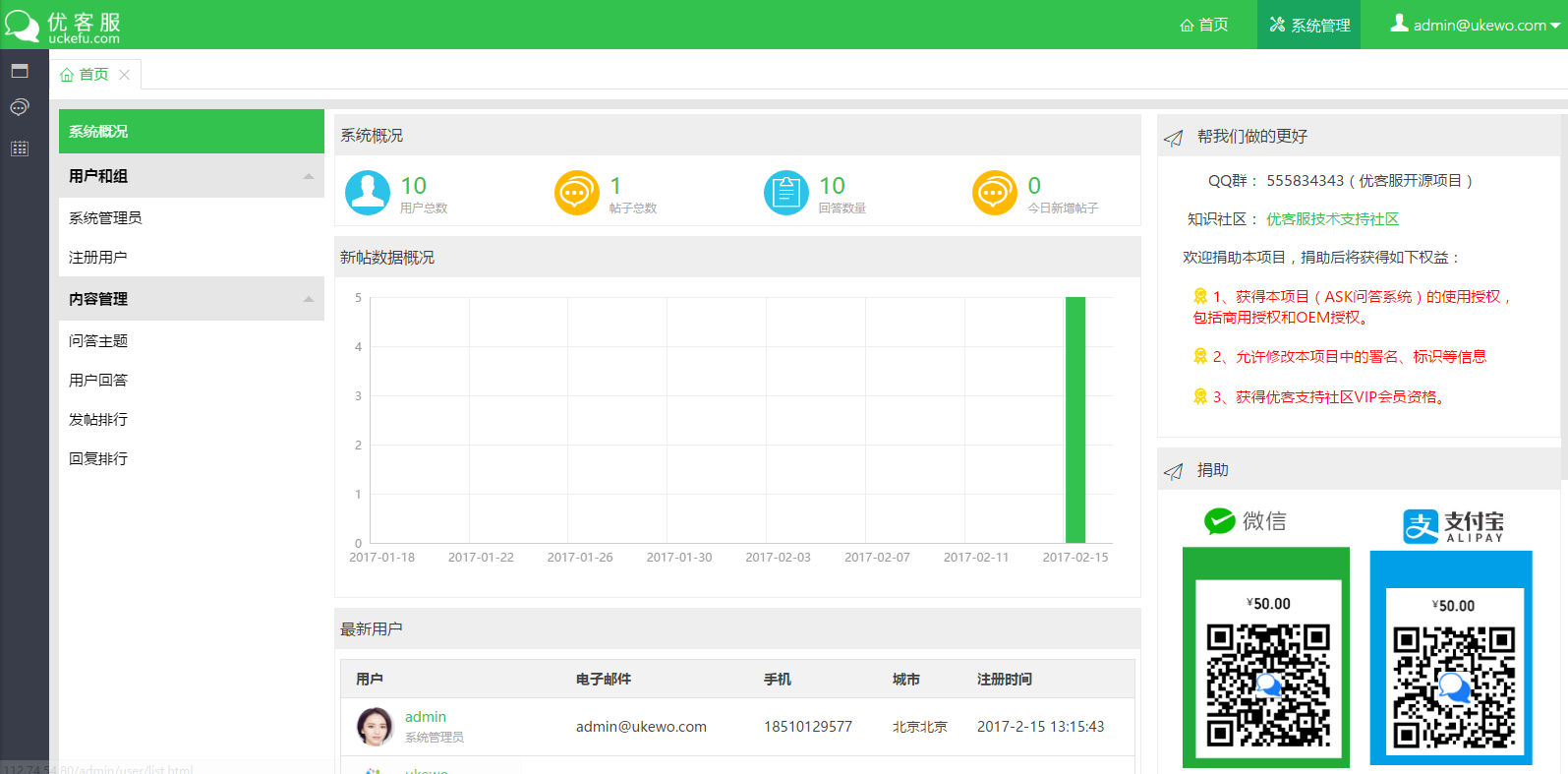Click the WeChat donation QR code
This screenshot has height=774, width=1568.
pos(1268,685)
